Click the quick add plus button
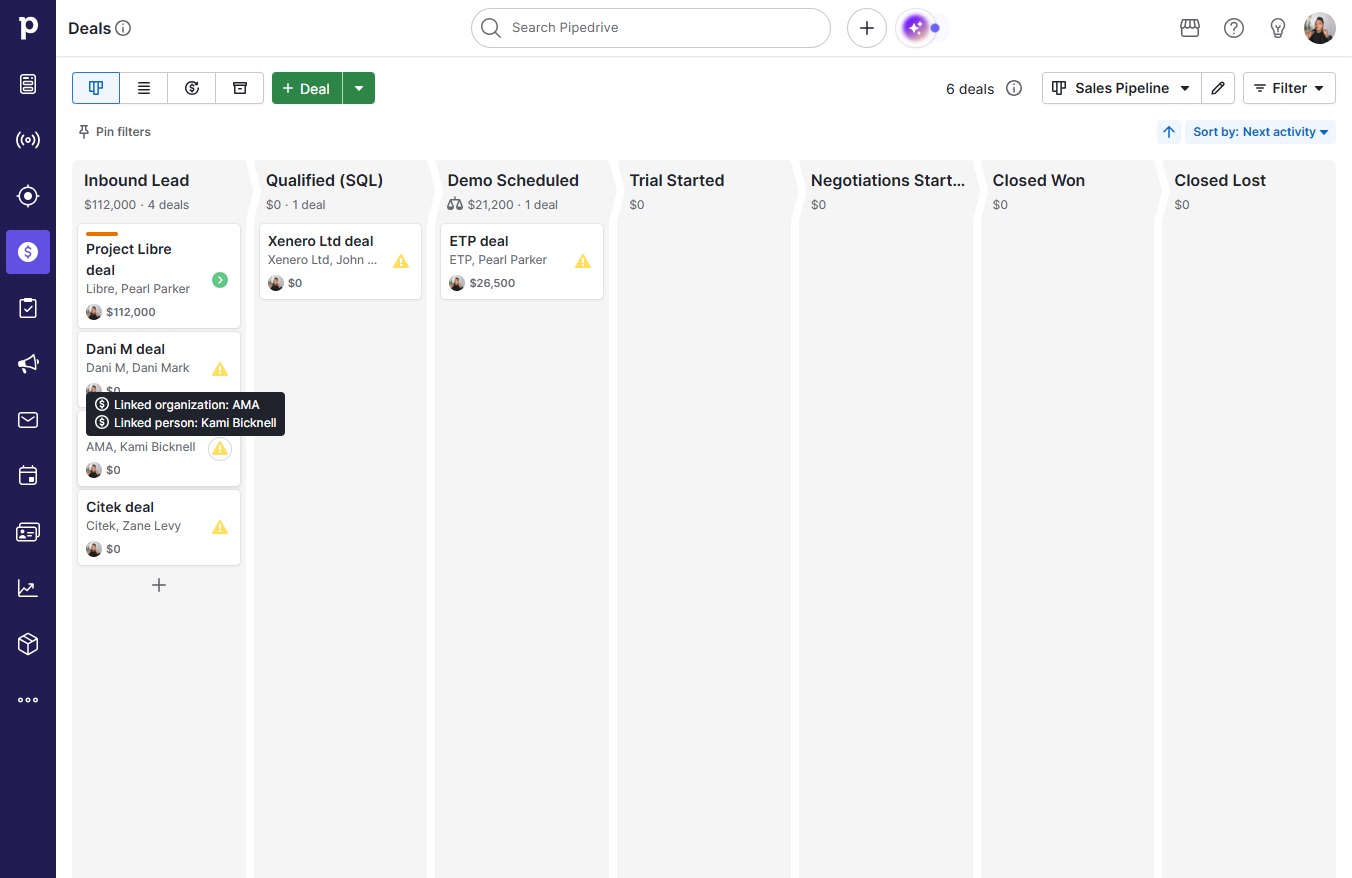Screen dimensions: 1352x878 (867, 28)
